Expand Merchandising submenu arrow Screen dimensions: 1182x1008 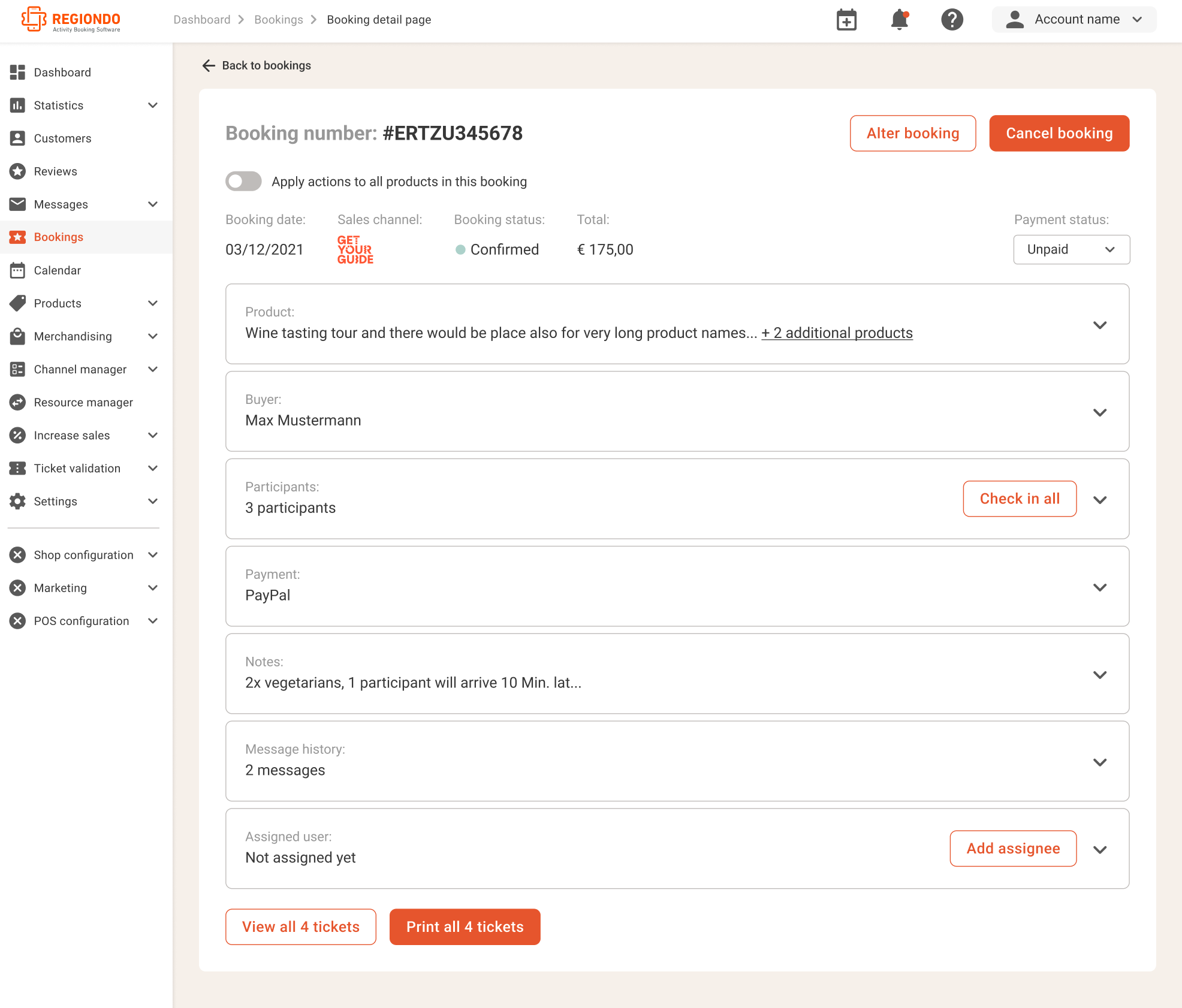click(153, 336)
